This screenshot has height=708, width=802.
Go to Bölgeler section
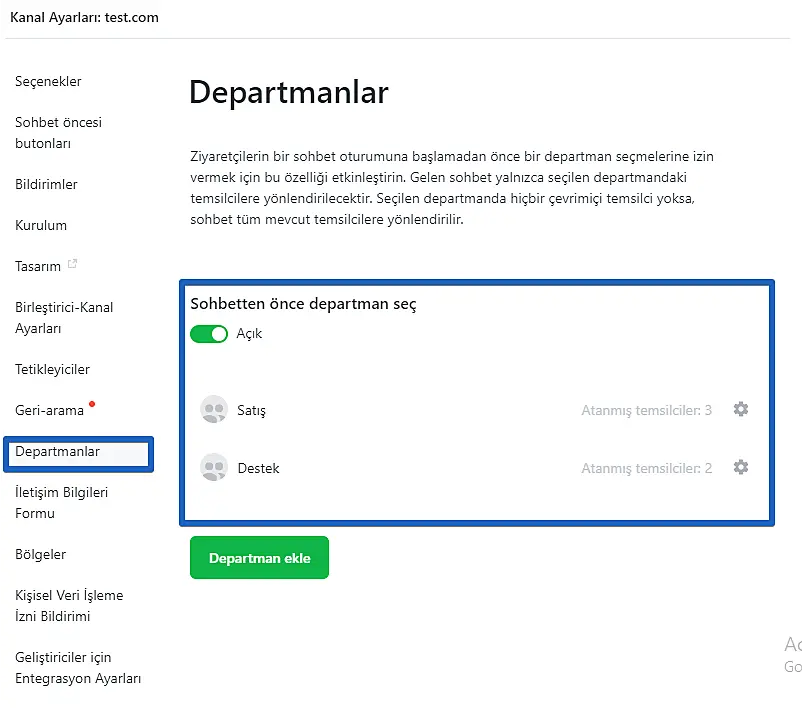41,554
